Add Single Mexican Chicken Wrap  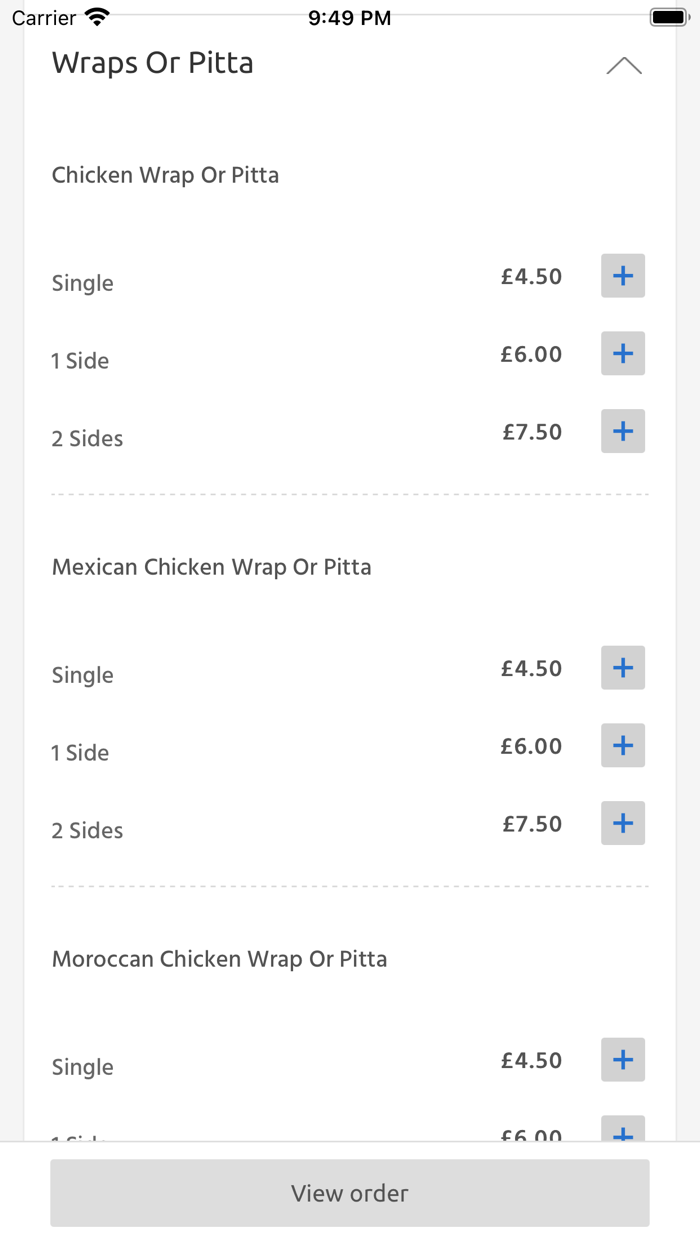point(622,667)
